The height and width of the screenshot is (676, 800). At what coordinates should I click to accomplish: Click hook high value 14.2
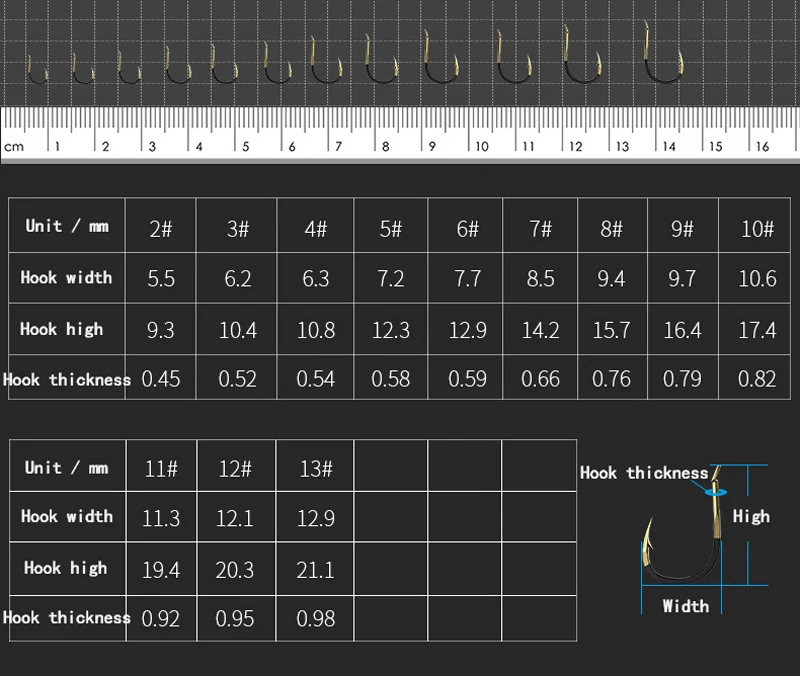[x=540, y=330]
